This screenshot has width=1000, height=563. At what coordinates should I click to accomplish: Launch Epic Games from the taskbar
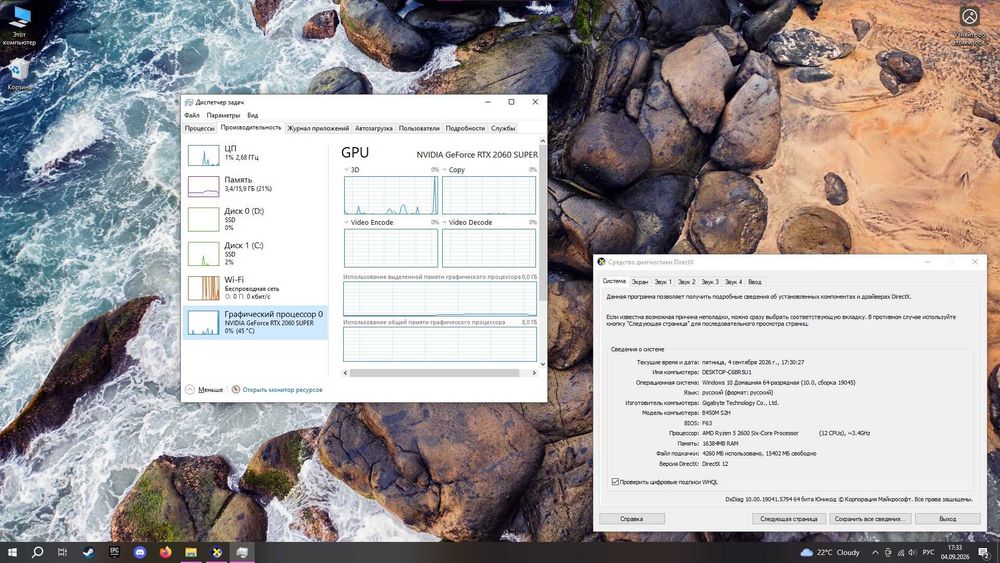click(x=114, y=552)
